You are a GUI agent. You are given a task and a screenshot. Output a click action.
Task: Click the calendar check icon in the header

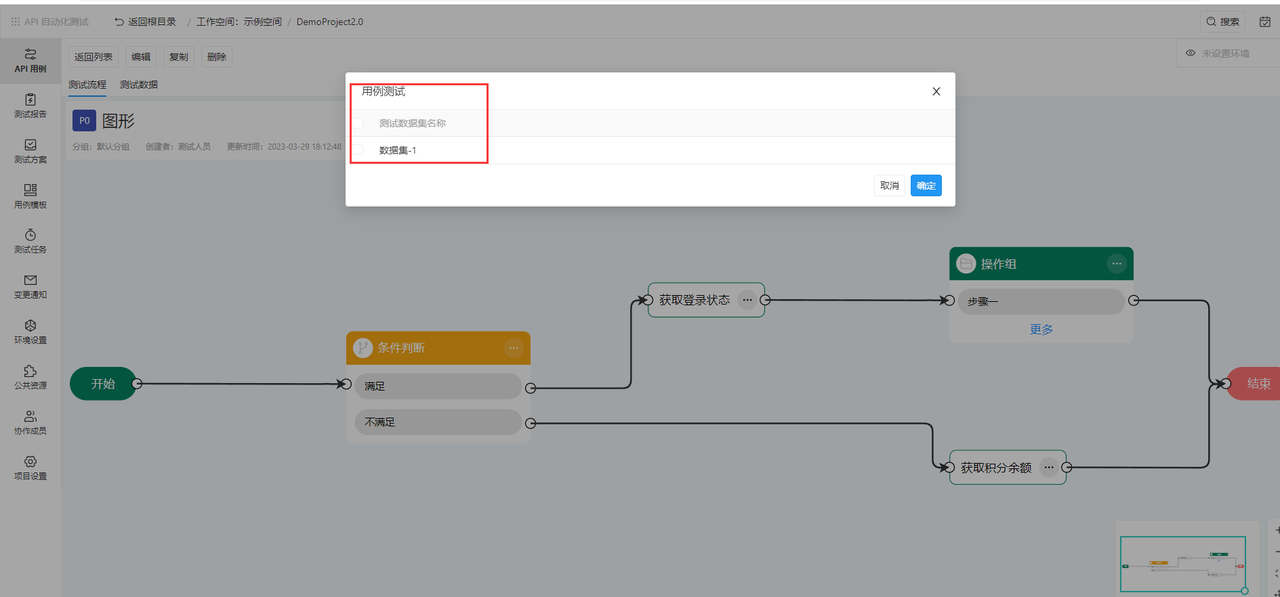coord(1265,21)
